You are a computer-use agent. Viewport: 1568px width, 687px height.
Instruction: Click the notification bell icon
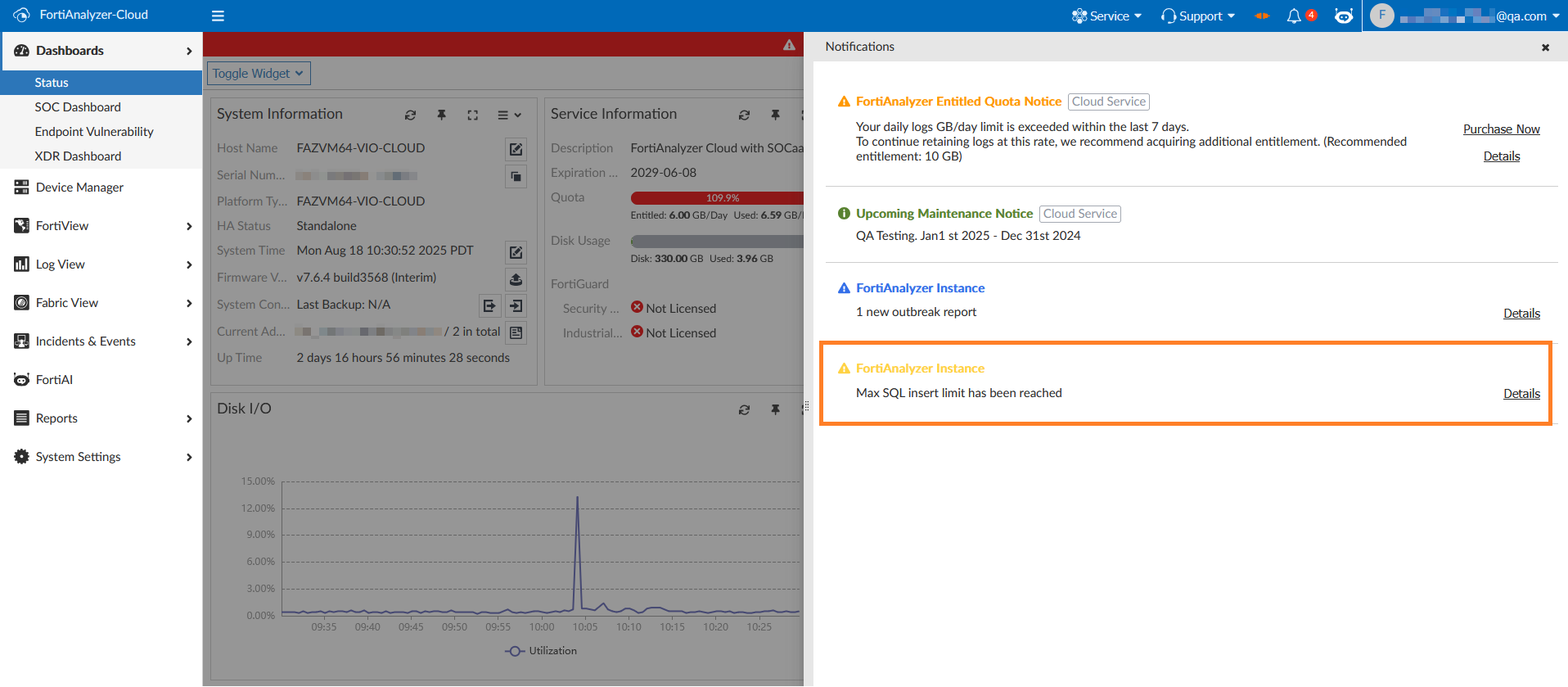1294,16
